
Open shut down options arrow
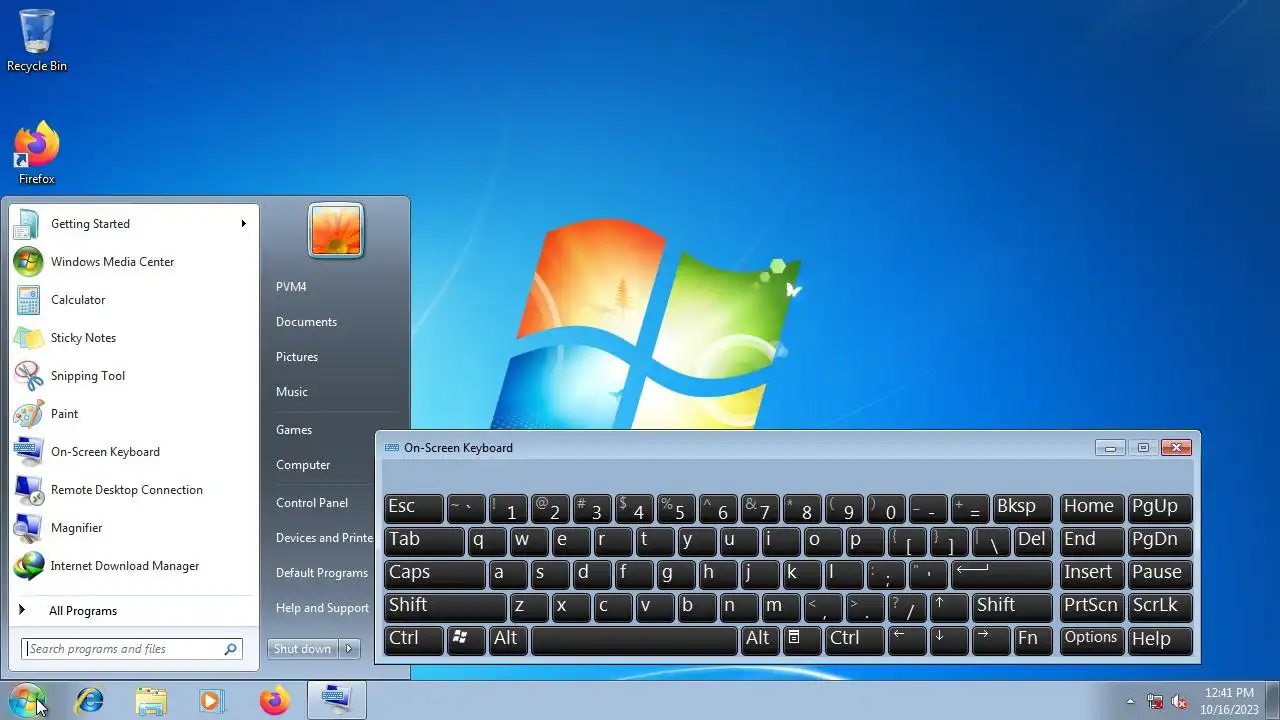tap(349, 649)
